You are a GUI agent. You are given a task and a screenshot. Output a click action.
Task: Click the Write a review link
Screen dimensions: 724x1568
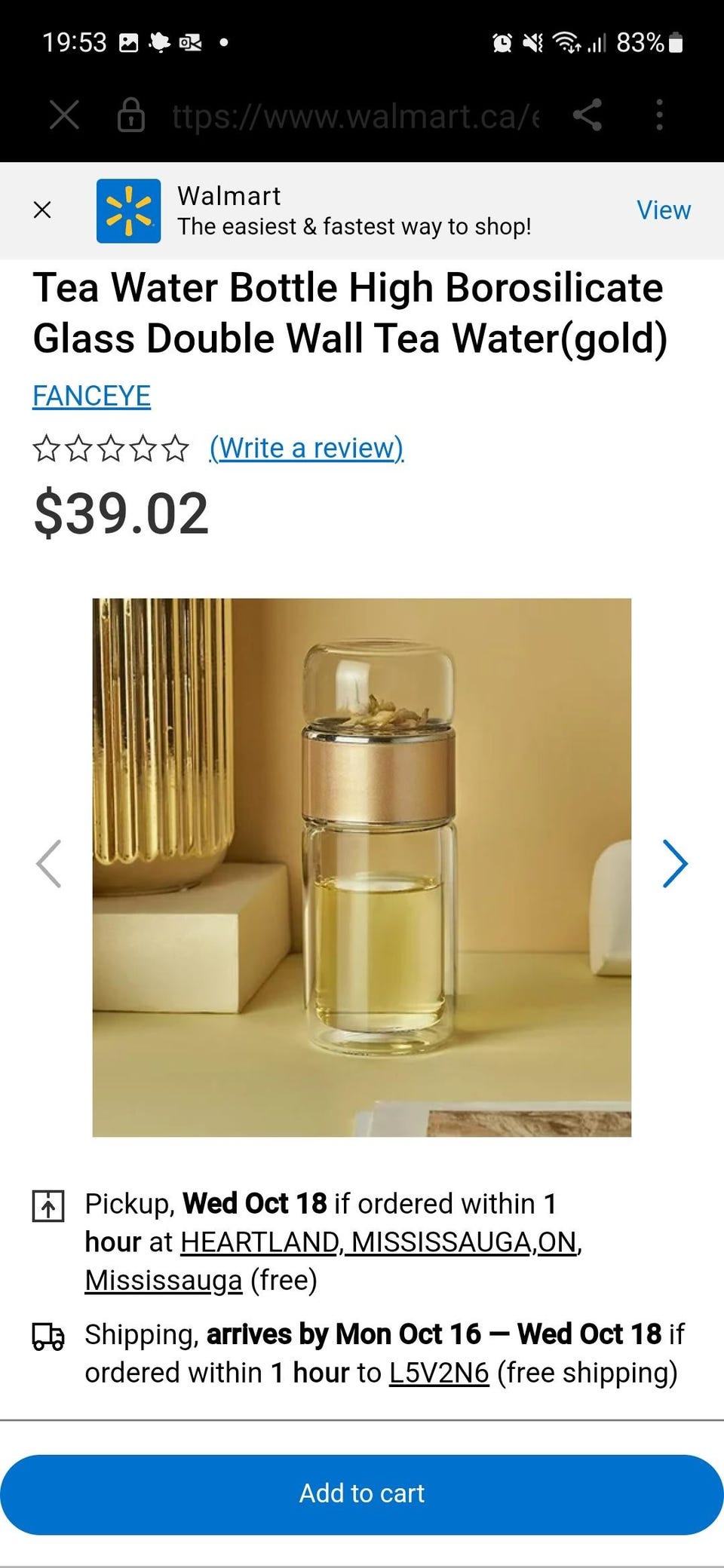[x=306, y=448]
